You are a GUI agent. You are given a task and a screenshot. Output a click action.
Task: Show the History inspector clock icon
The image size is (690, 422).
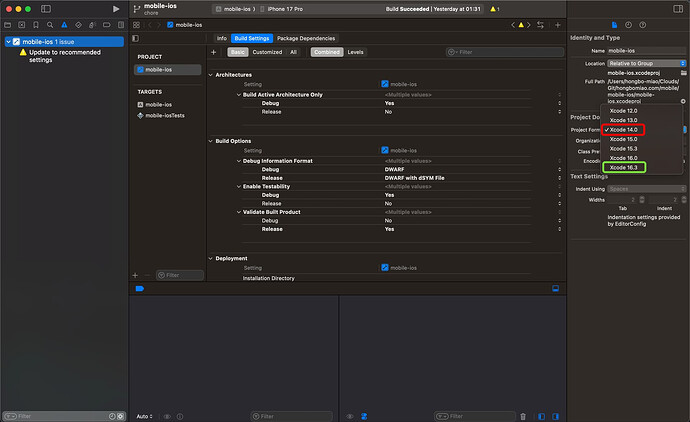[x=629, y=24]
